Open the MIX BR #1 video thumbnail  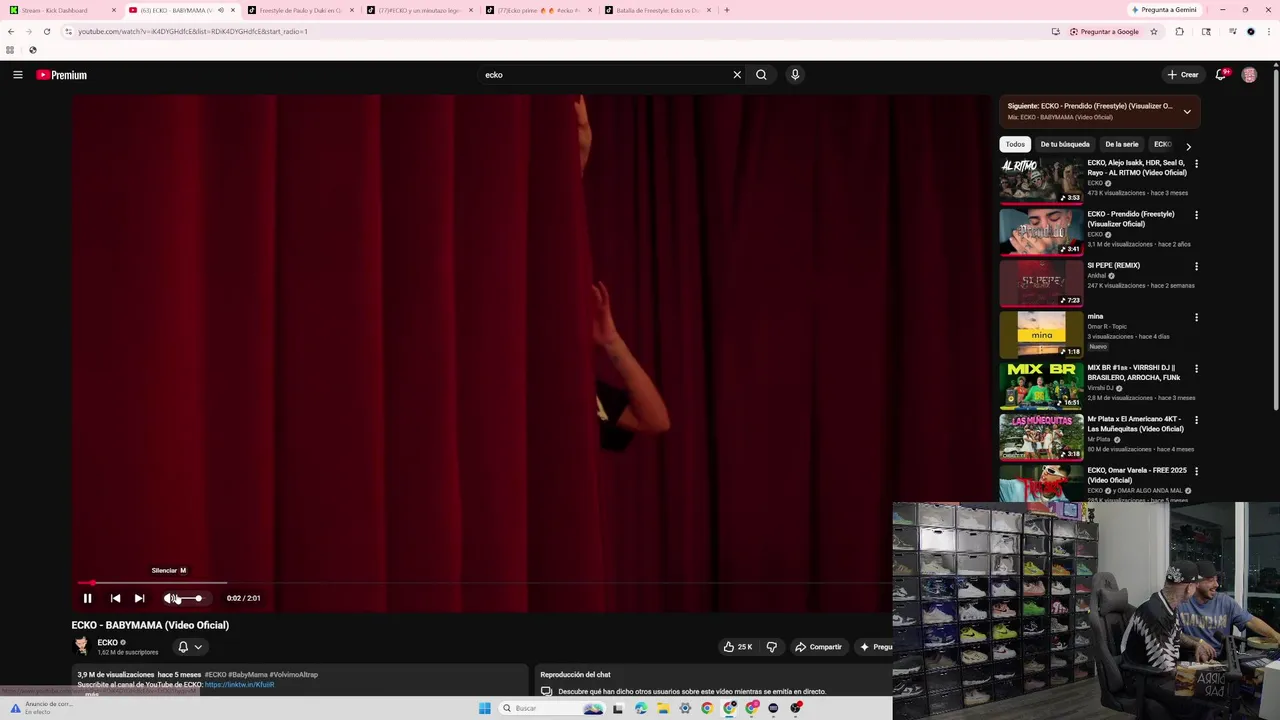[1041, 386]
